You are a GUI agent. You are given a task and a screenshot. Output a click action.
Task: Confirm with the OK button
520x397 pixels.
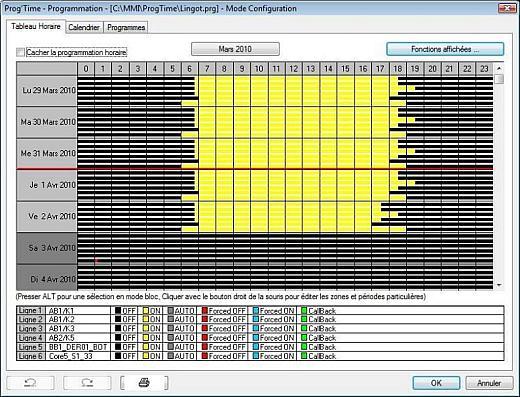pos(436,383)
